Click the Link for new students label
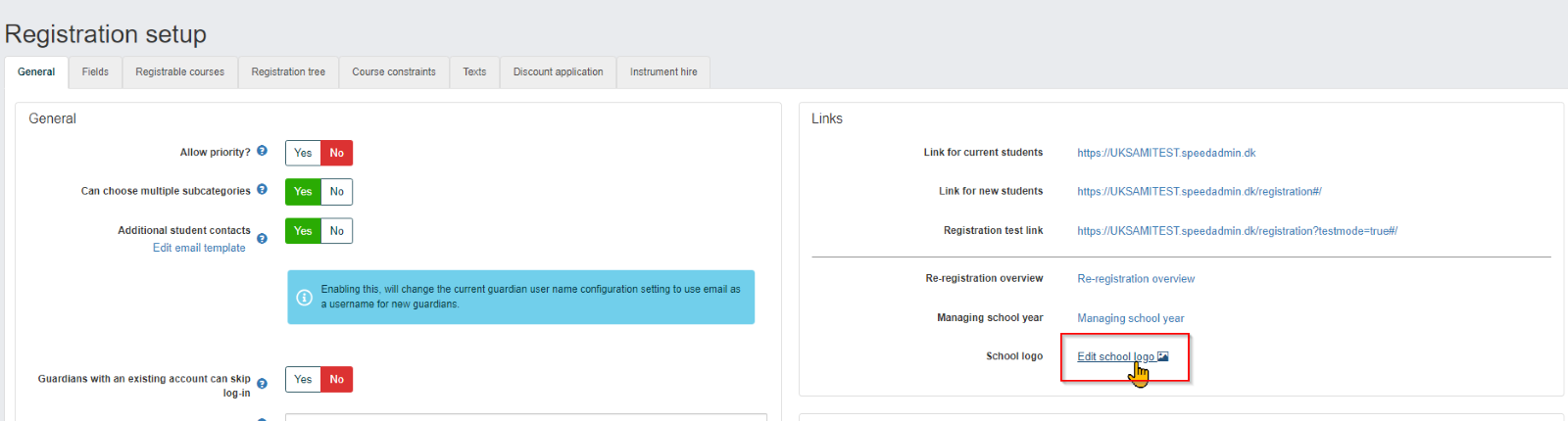1568x421 pixels. click(991, 191)
